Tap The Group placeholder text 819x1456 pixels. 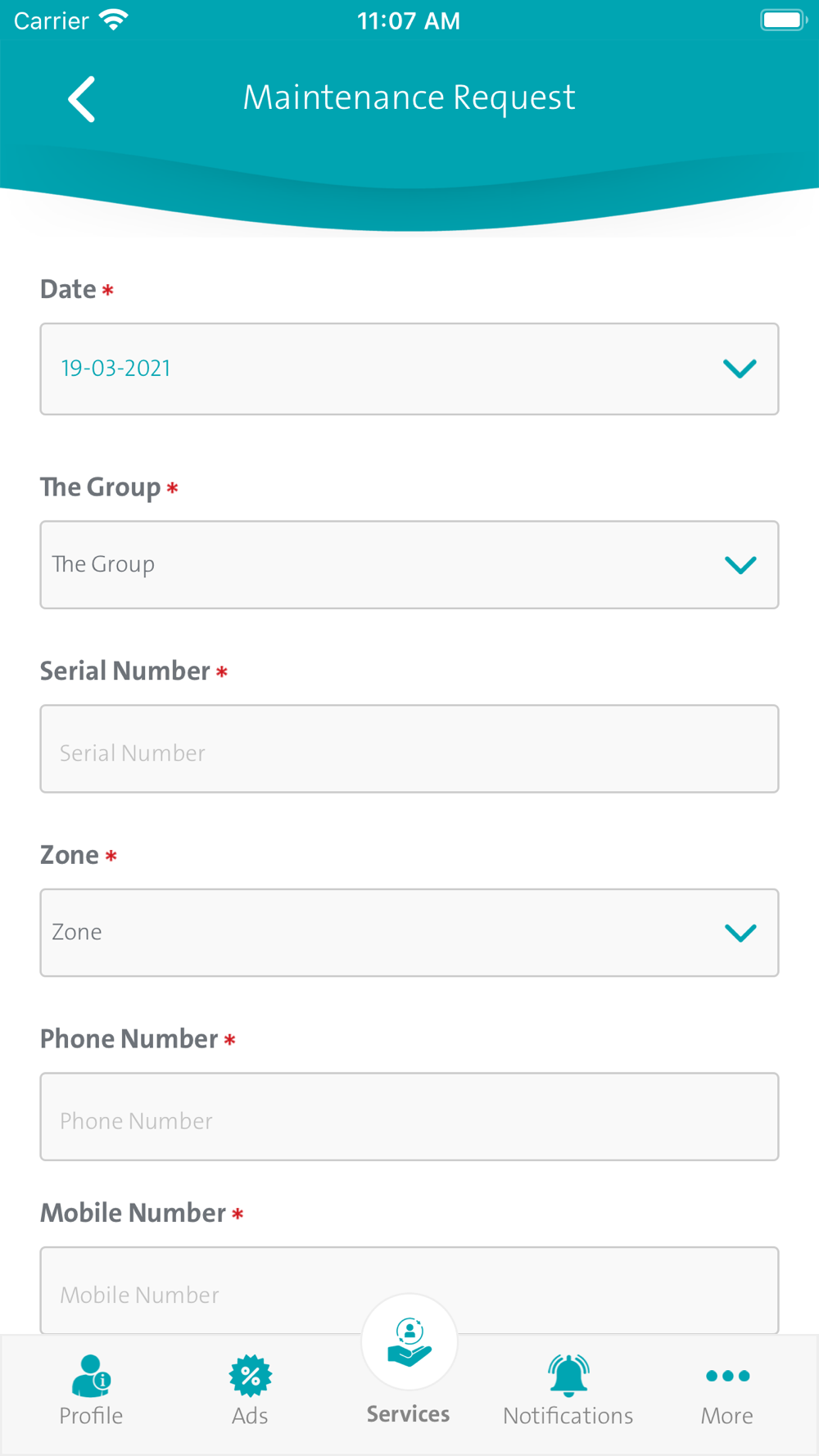[103, 564]
